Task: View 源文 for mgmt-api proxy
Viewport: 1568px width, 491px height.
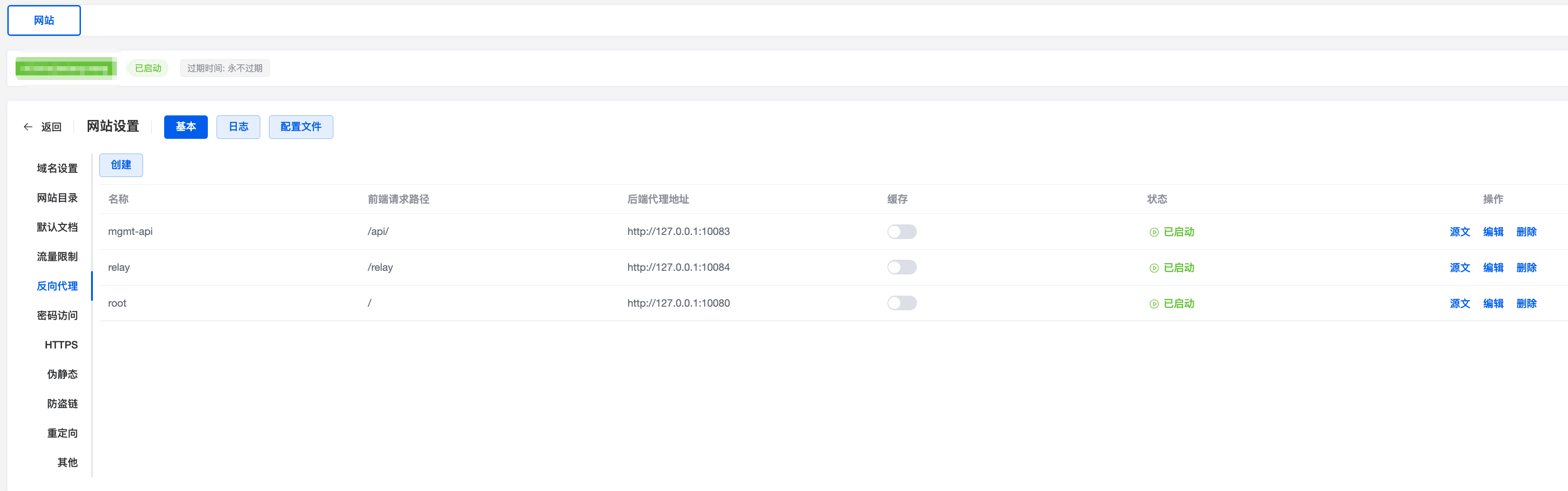Action: click(x=1459, y=232)
